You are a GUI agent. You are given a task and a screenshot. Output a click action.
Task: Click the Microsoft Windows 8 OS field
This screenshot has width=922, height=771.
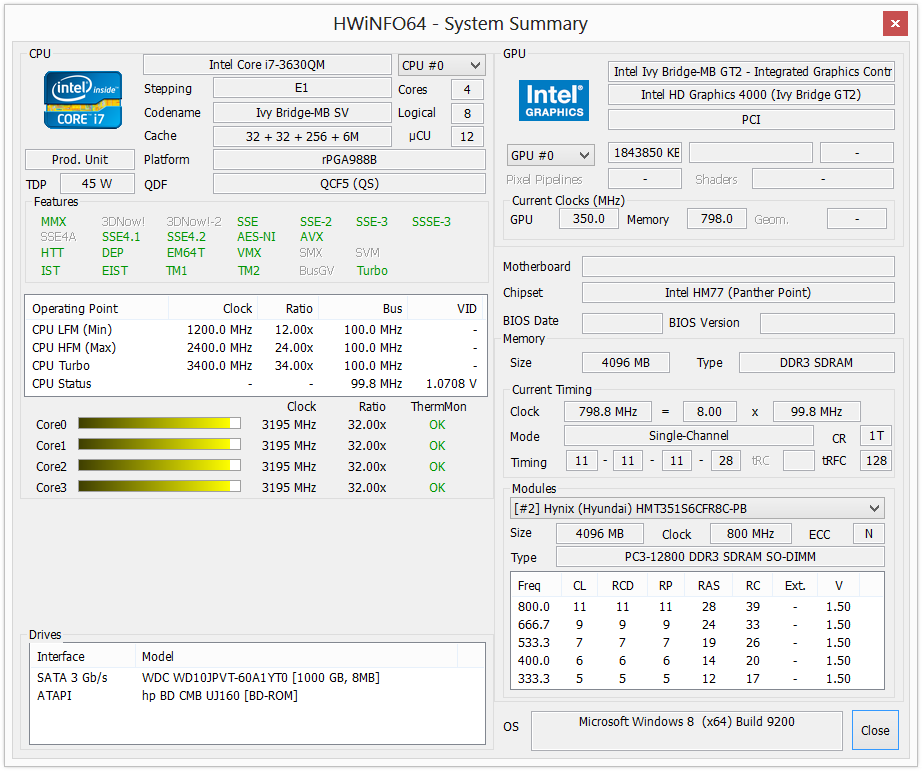[x=686, y=730]
